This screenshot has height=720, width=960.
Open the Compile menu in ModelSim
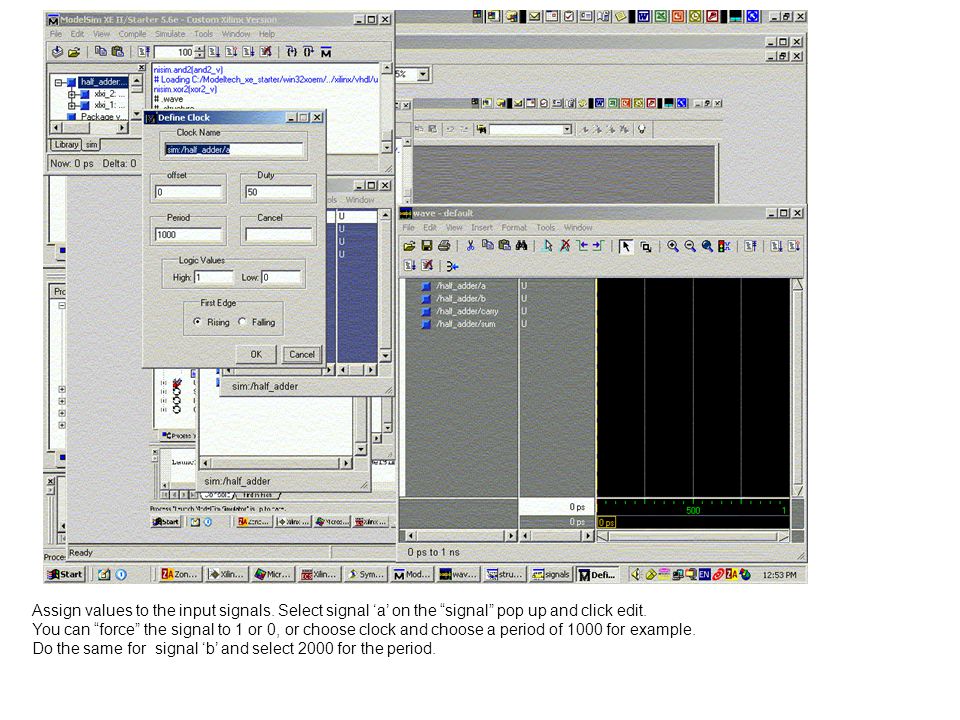tap(132, 34)
